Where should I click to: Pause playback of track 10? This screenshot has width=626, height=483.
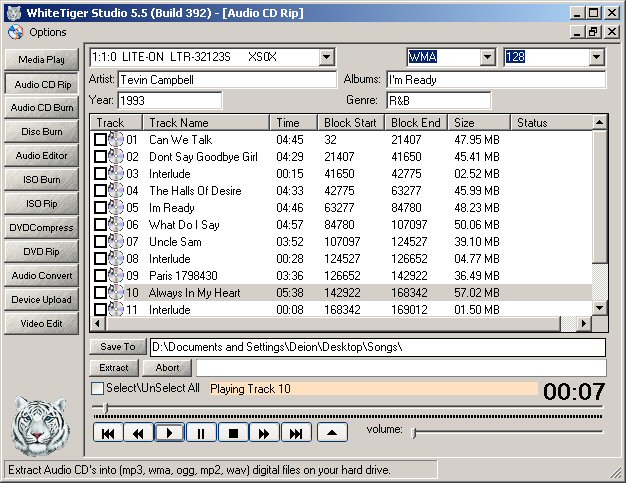pos(201,433)
